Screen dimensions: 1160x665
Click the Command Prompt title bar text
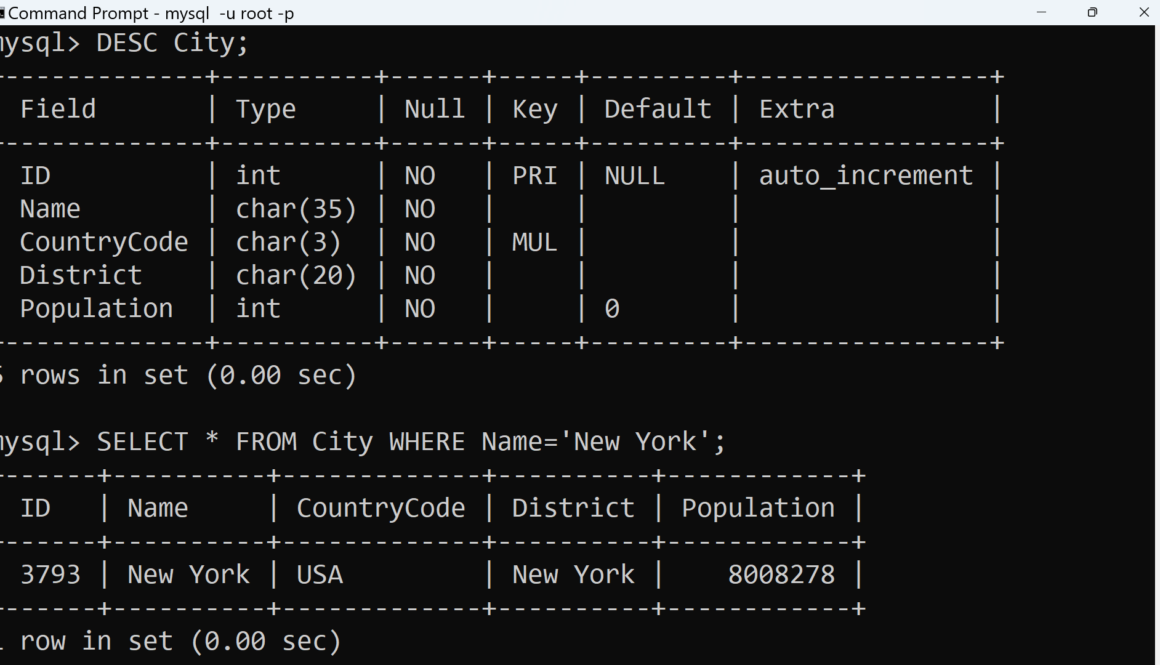point(150,13)
